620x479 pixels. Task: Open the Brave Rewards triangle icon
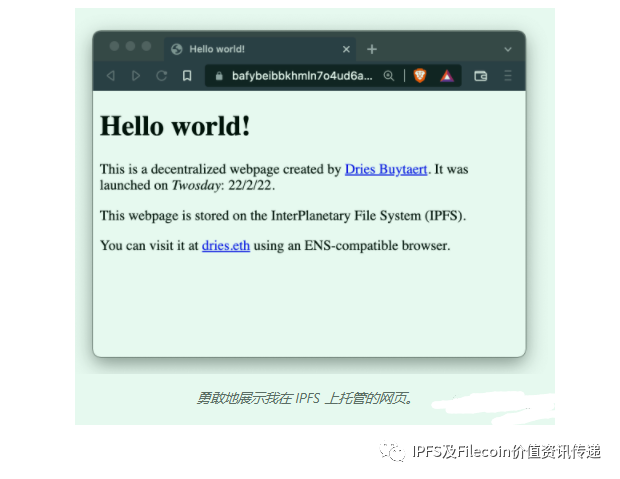pyautogui.click(x=447, y=76)
